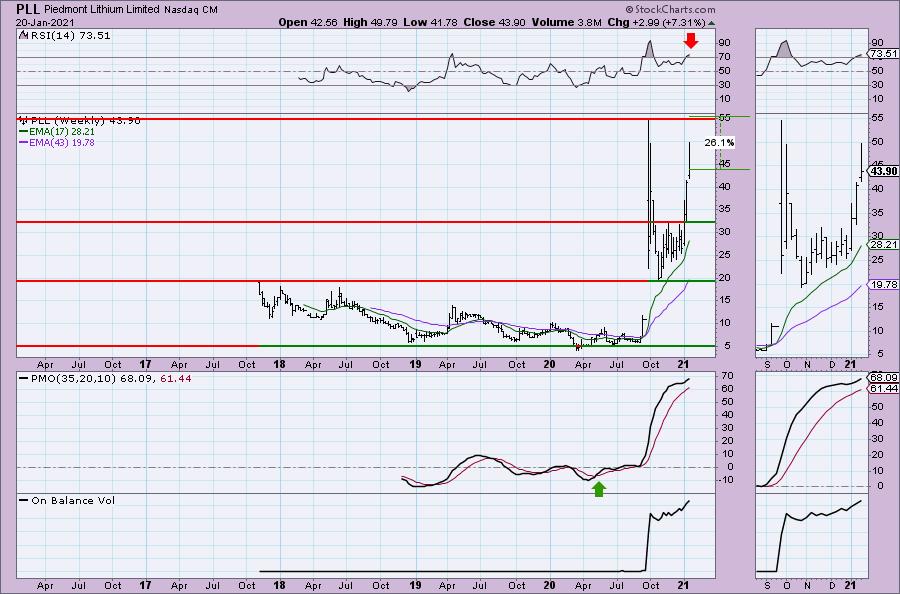Image resolution: width=900 pixels, height=594 pixels.
Task: Select the High 49.79 value
Action: 370,22
